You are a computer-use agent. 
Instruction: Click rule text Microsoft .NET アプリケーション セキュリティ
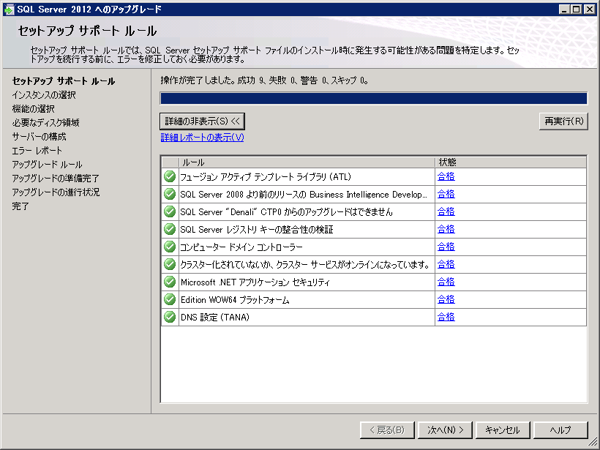click(x=255, y=282)
